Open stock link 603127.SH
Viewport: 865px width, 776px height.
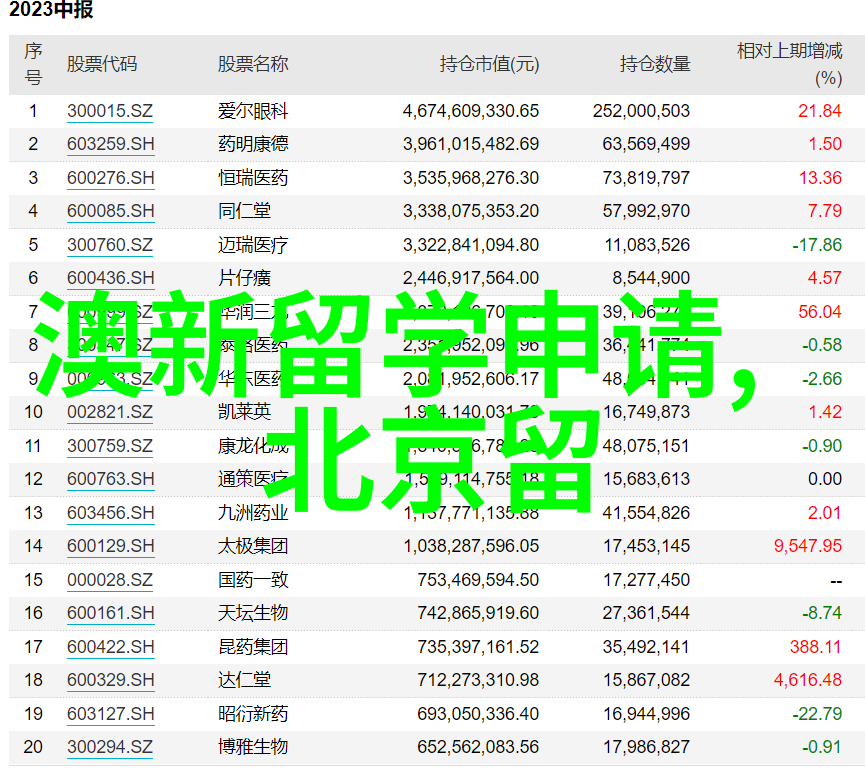pos(111,714)
